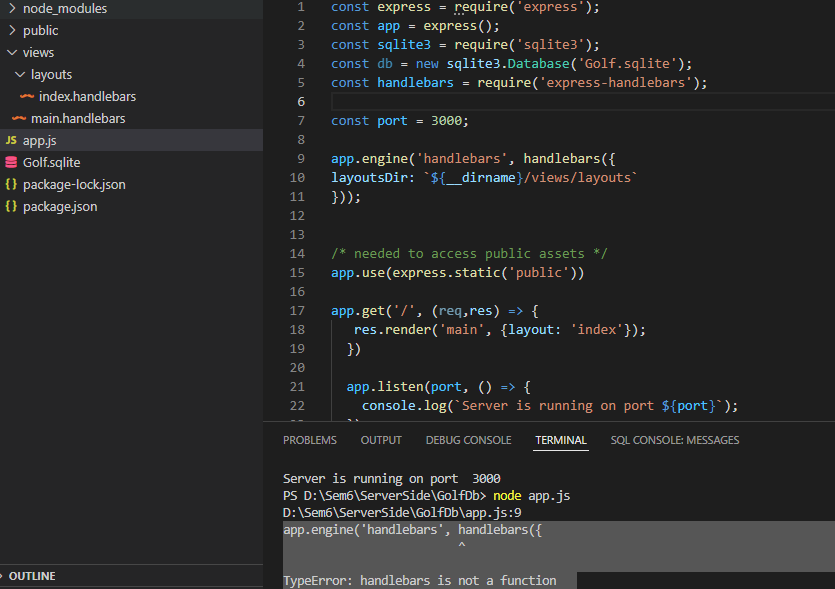Open index.handlebars in the explorer
The height and width of the screenshot is (589, 835).
click(87, 97)
